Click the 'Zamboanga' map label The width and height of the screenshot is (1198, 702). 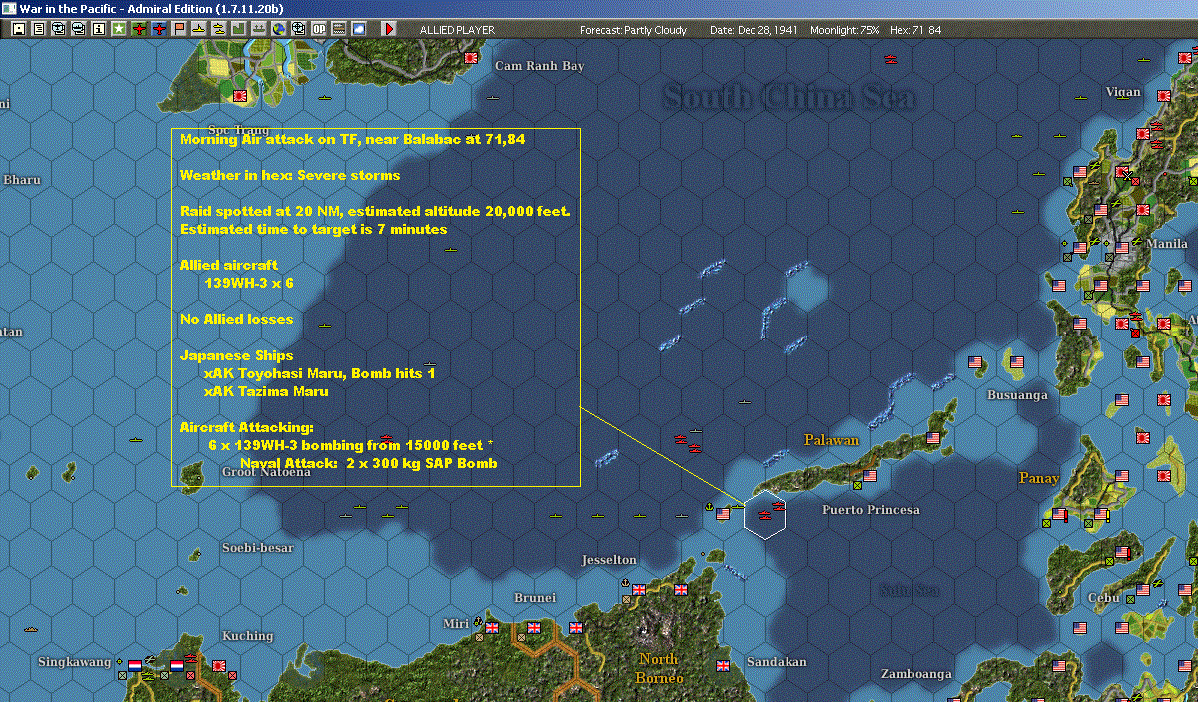916,674
